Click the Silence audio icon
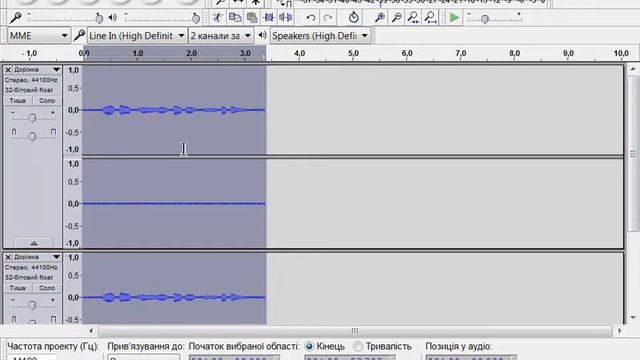Image resolution: width=640 pixels, height=360 pixels. coord(286,18)
